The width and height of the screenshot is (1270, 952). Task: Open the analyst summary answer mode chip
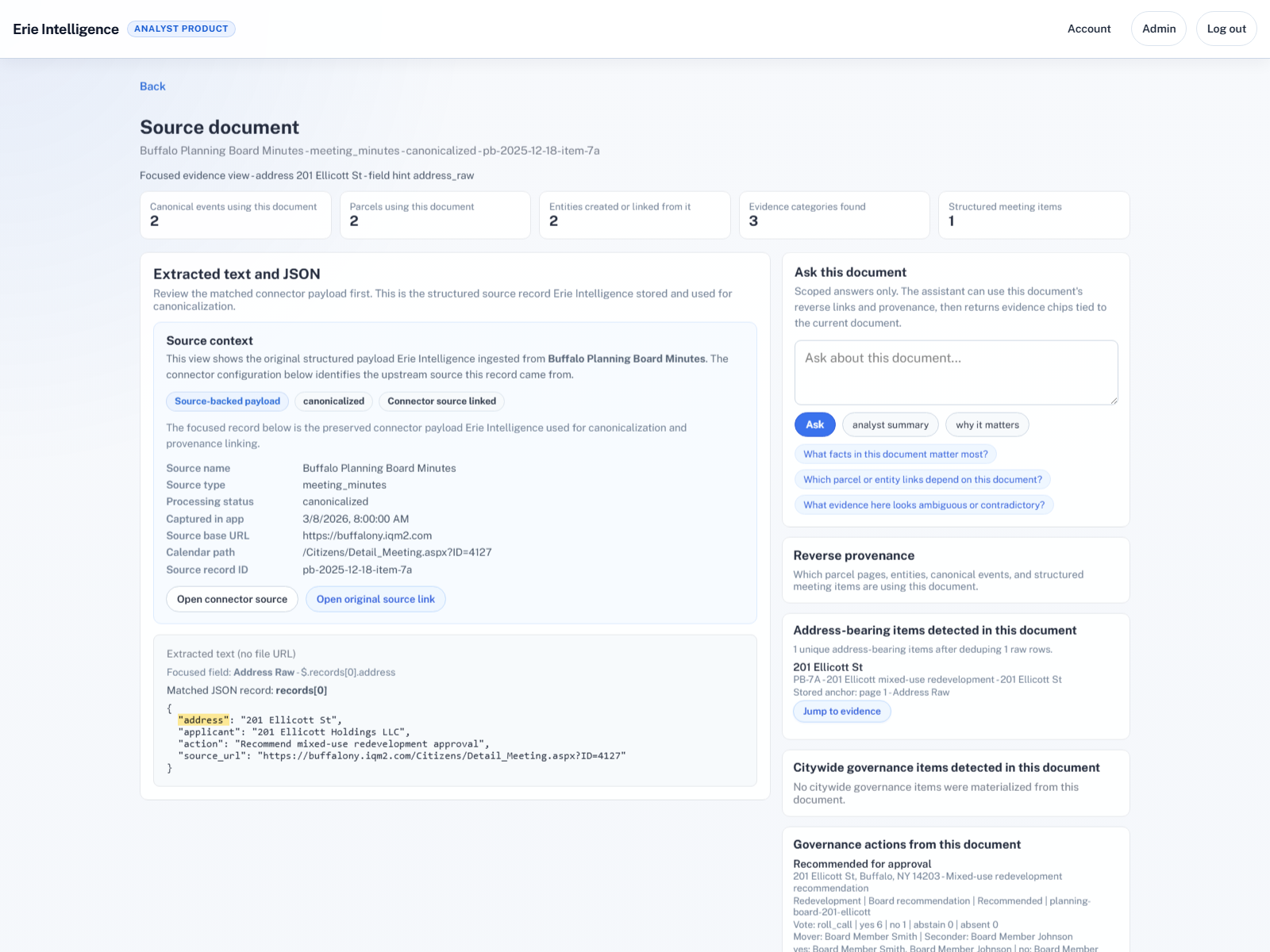point(890,424)
